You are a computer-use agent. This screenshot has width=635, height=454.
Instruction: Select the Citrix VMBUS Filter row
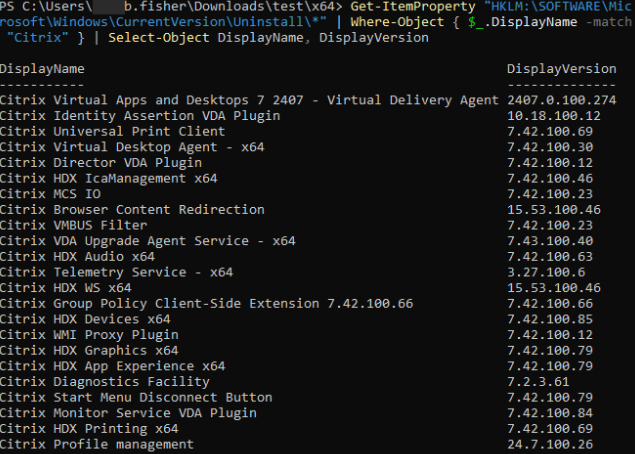[x=73, y=225]
